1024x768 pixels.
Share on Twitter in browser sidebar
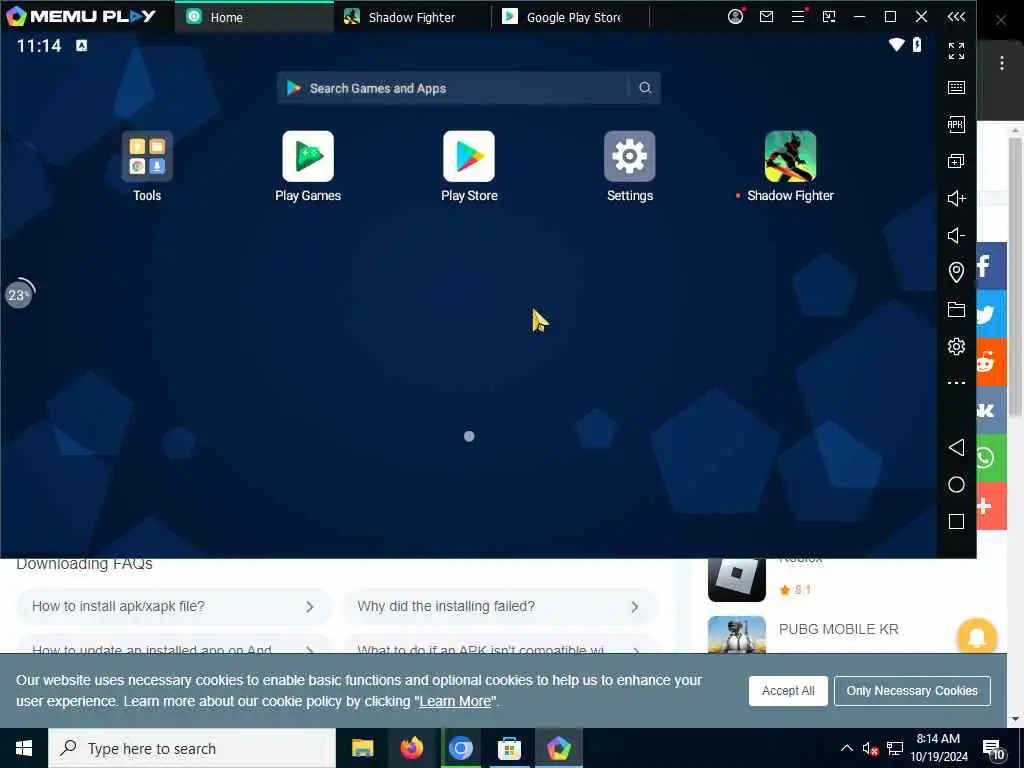pos(991,314)
